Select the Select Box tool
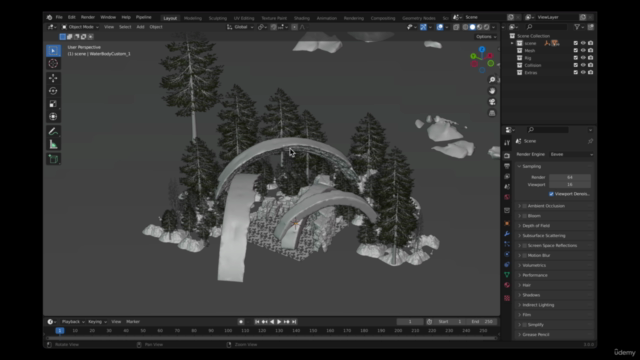The image size is (640, 360). [x=53, y=51]
